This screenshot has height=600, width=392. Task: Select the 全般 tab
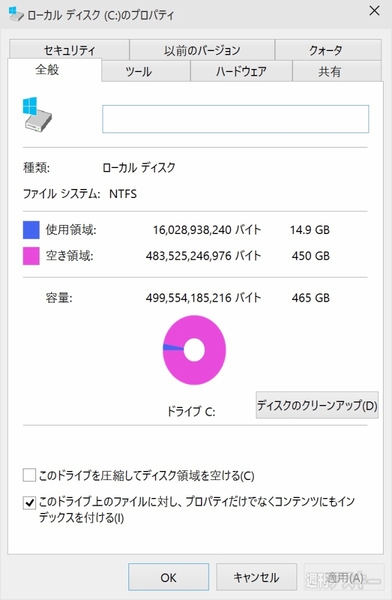[x=54, y=70]
